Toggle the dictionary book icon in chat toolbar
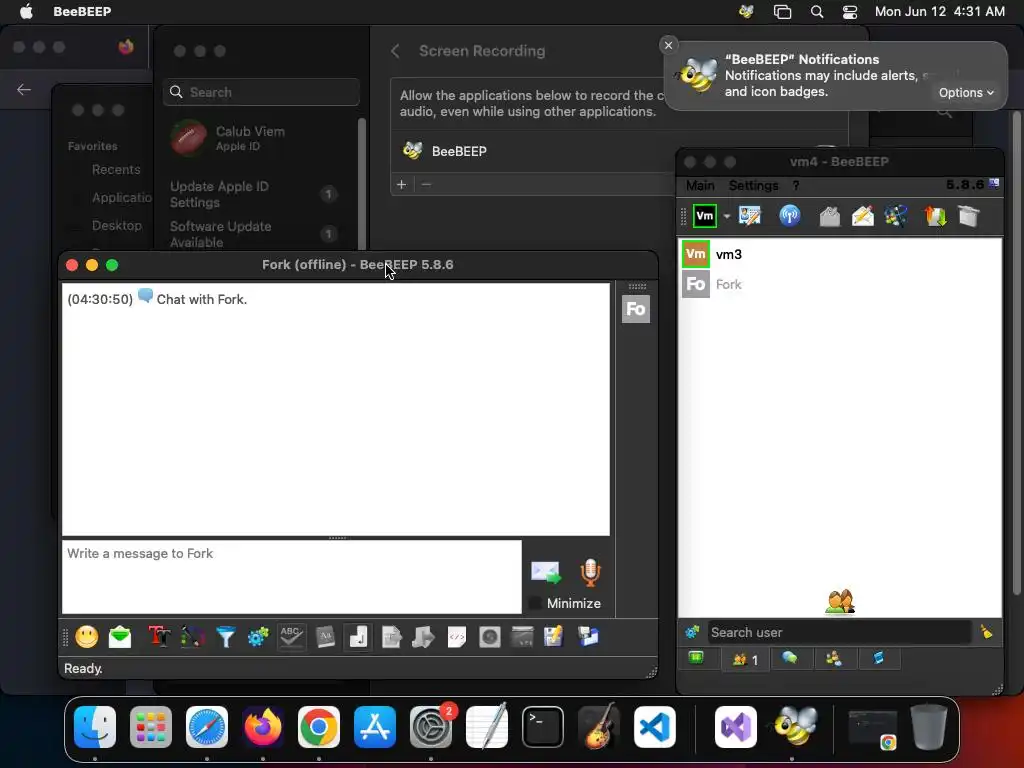1024x768 pixels. tap(325, 636)
